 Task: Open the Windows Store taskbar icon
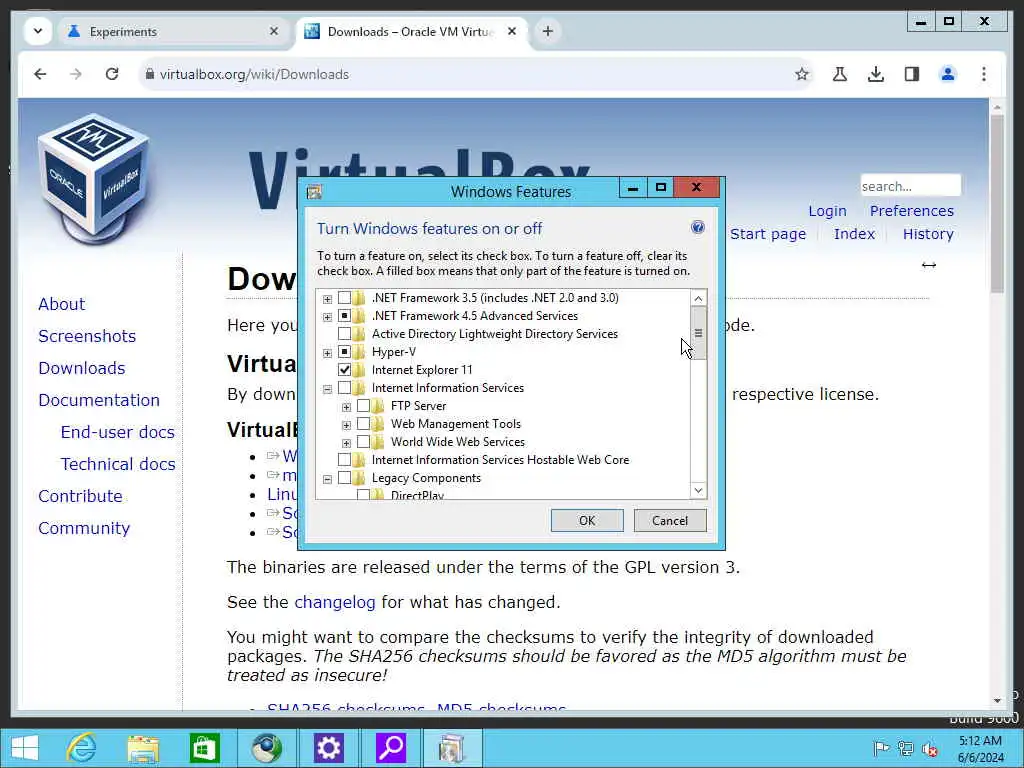[204, 748]
